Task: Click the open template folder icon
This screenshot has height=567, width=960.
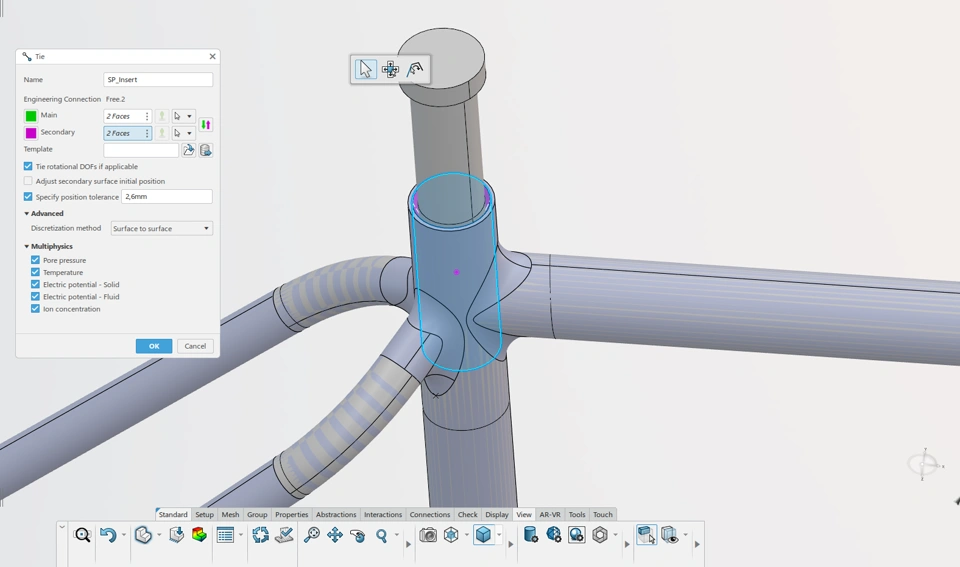Action: (189, 150)
